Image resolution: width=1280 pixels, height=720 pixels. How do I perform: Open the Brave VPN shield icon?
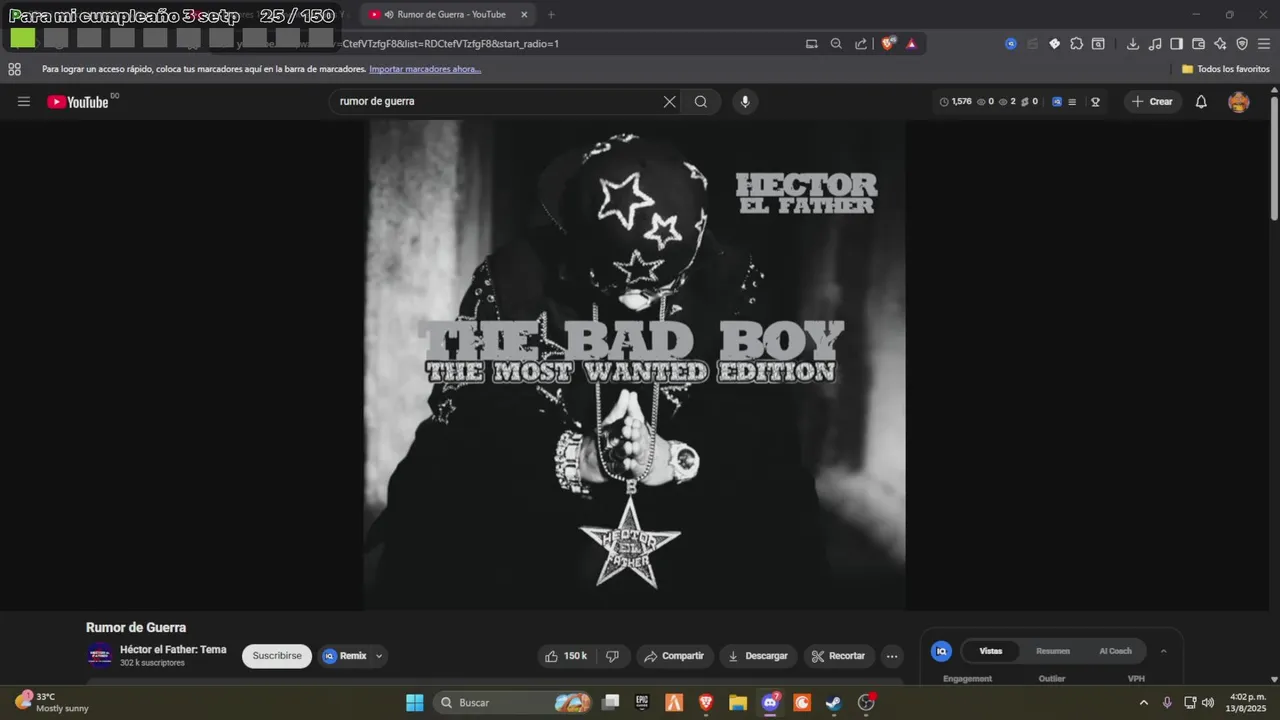click(1242, 44)
